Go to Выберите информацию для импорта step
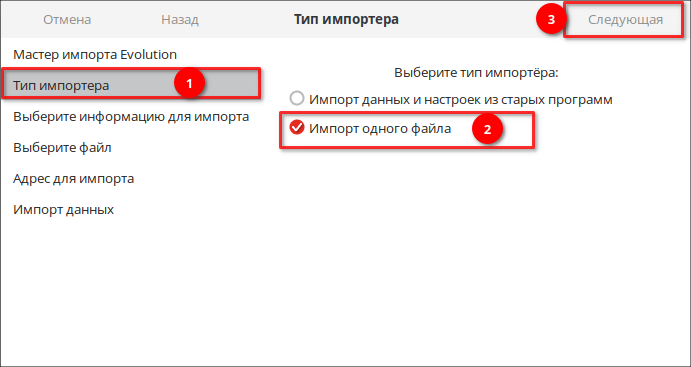 (131, 117)
